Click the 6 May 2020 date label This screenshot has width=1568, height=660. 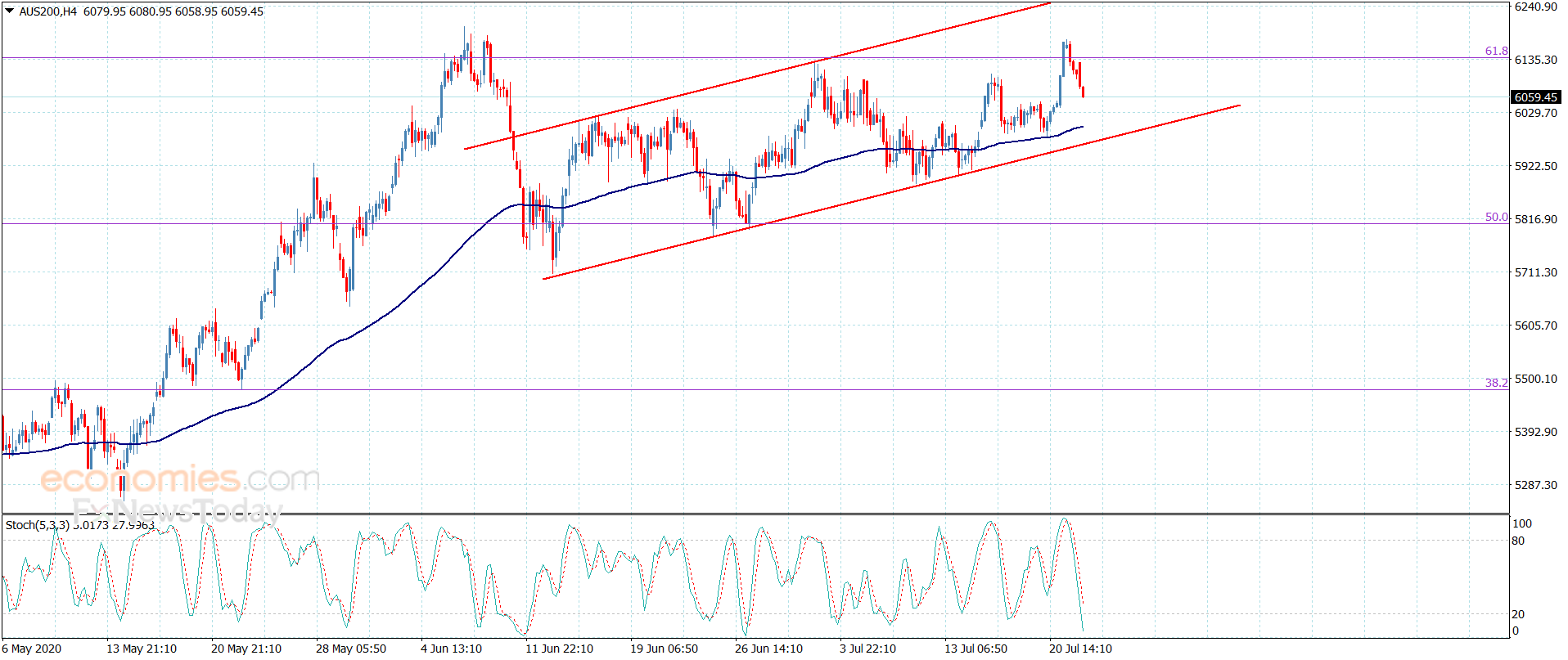coord(32,649)
